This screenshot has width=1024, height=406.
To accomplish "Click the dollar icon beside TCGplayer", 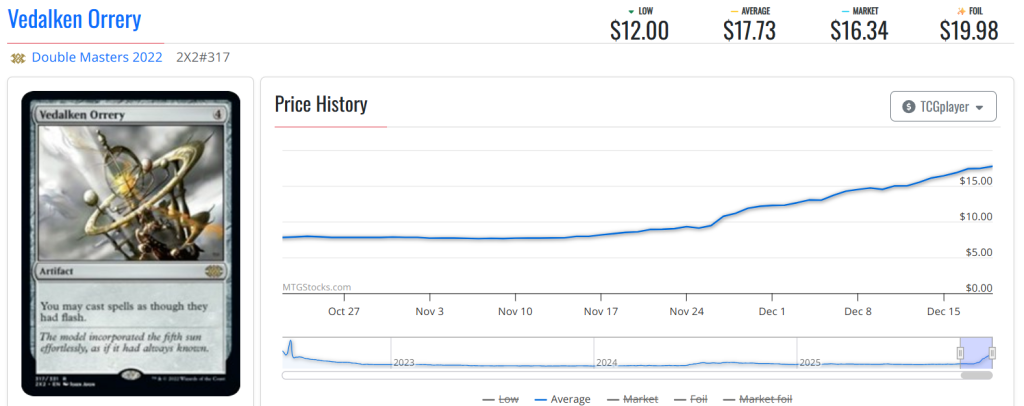I will (x=908, y=107).
